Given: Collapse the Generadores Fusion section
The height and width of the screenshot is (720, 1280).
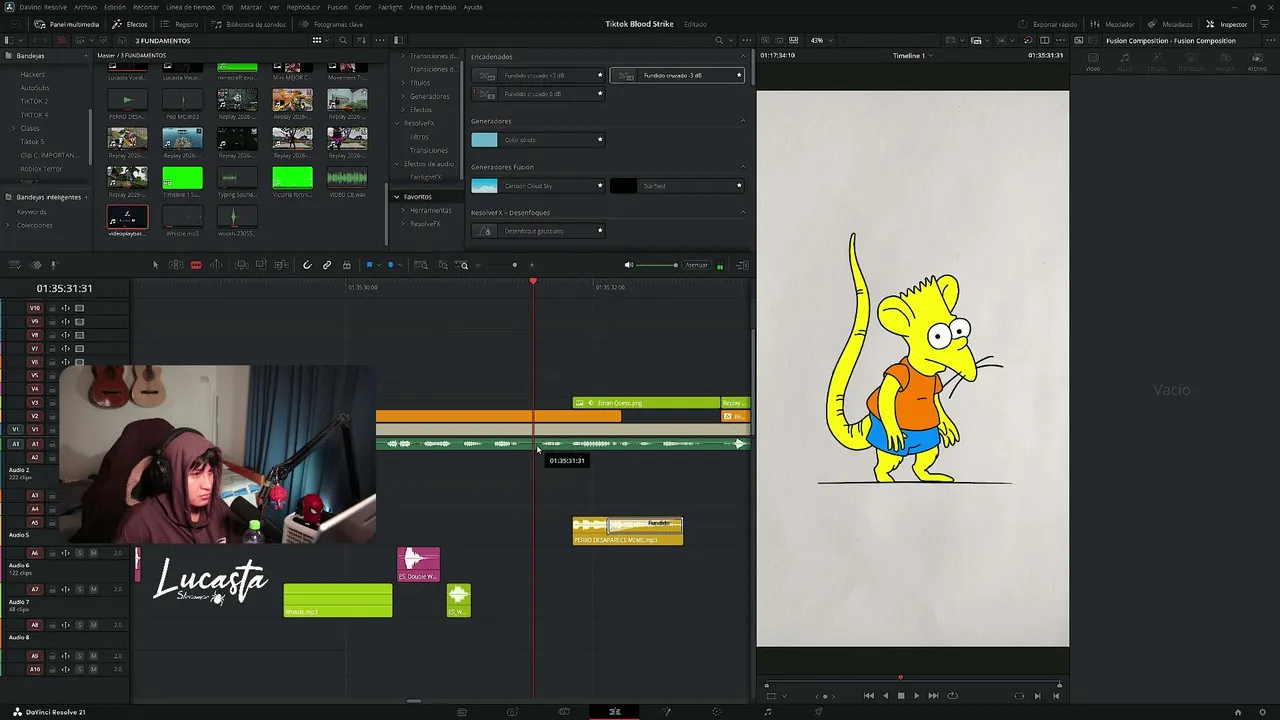Looking at the screenshot, I should coord(743,167).
